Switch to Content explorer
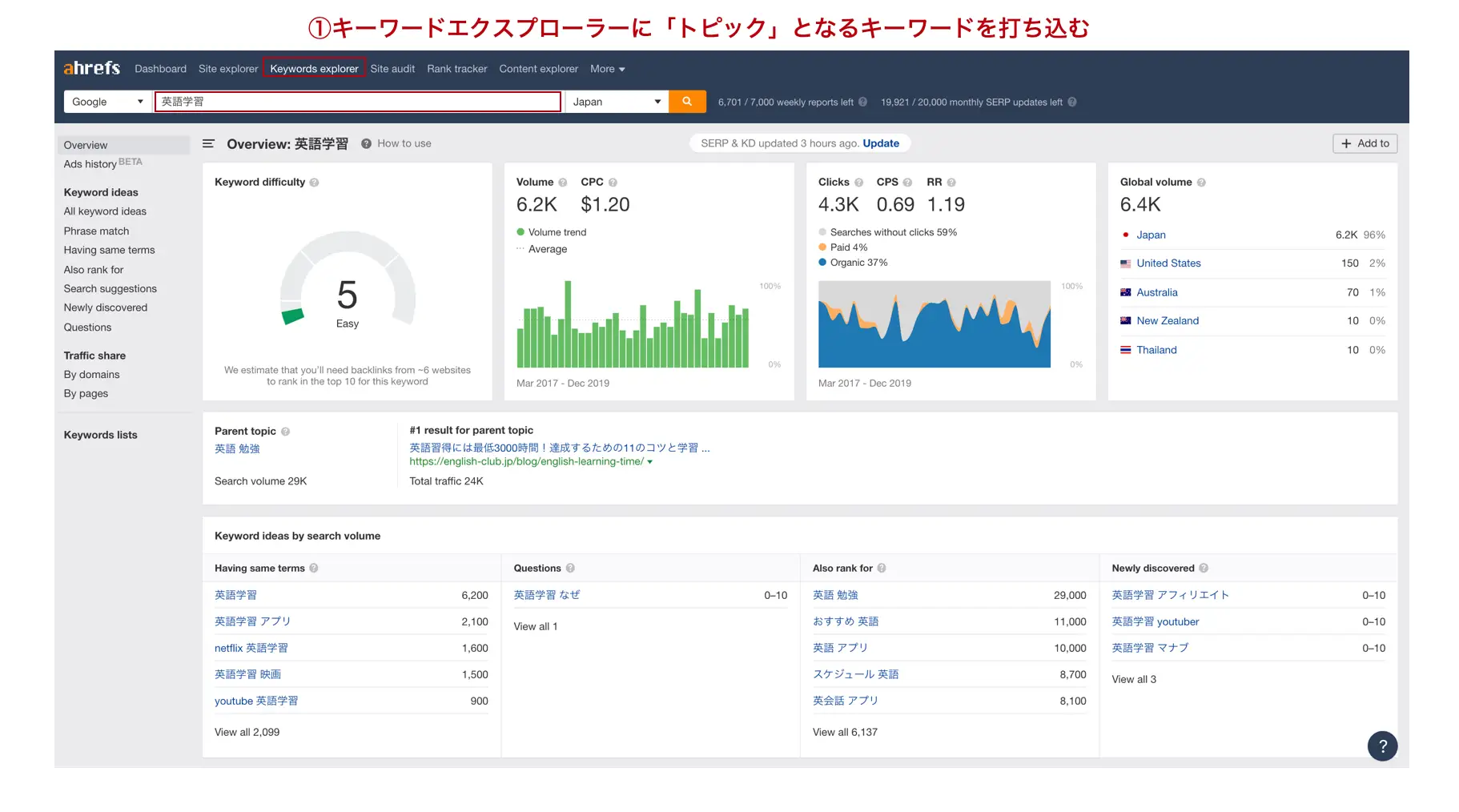The image size is (1459, 812). [x=538, y=69]
